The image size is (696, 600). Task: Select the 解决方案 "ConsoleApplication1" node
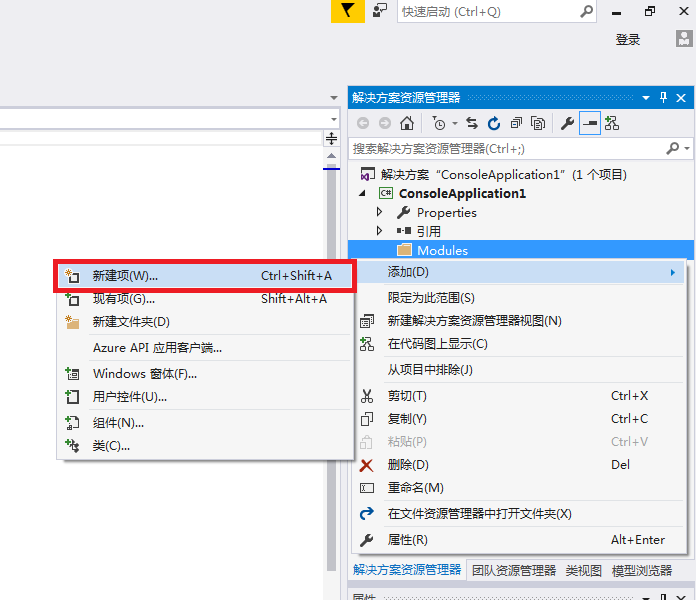coord(503,174)
